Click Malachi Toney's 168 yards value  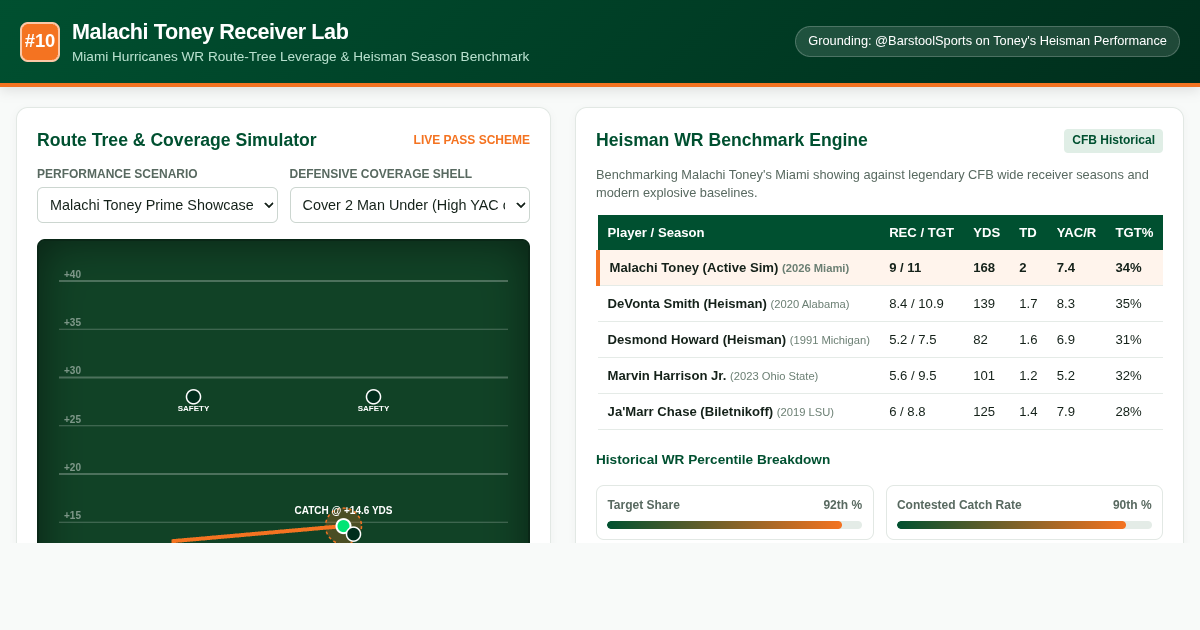pos(985,268)
